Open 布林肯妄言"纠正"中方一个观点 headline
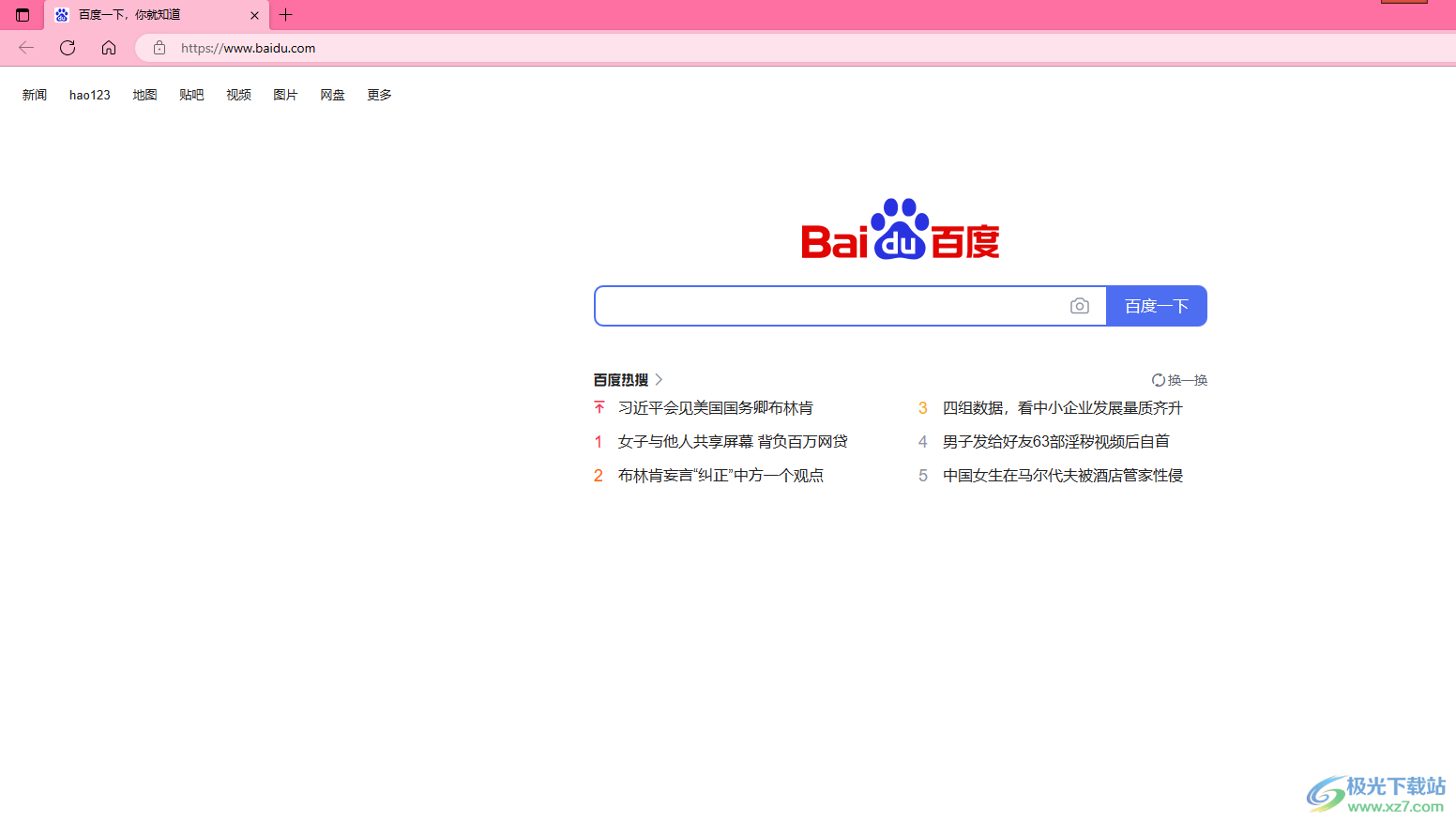Screen dimensions: 1456x822 [x=720, y=476]
